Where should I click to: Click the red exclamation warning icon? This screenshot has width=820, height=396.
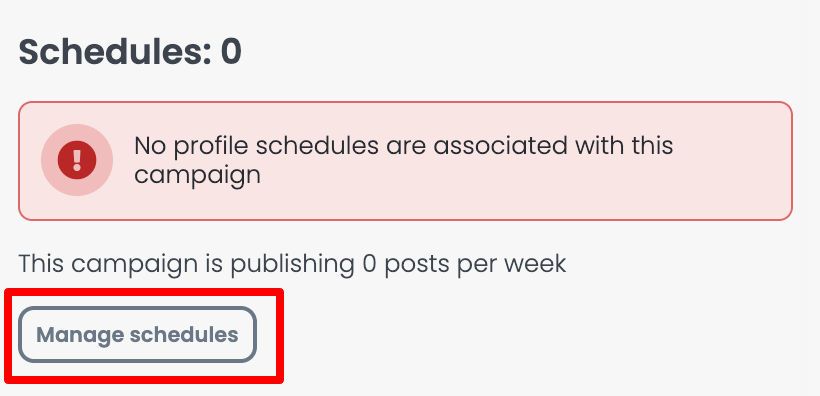point(77,160)
